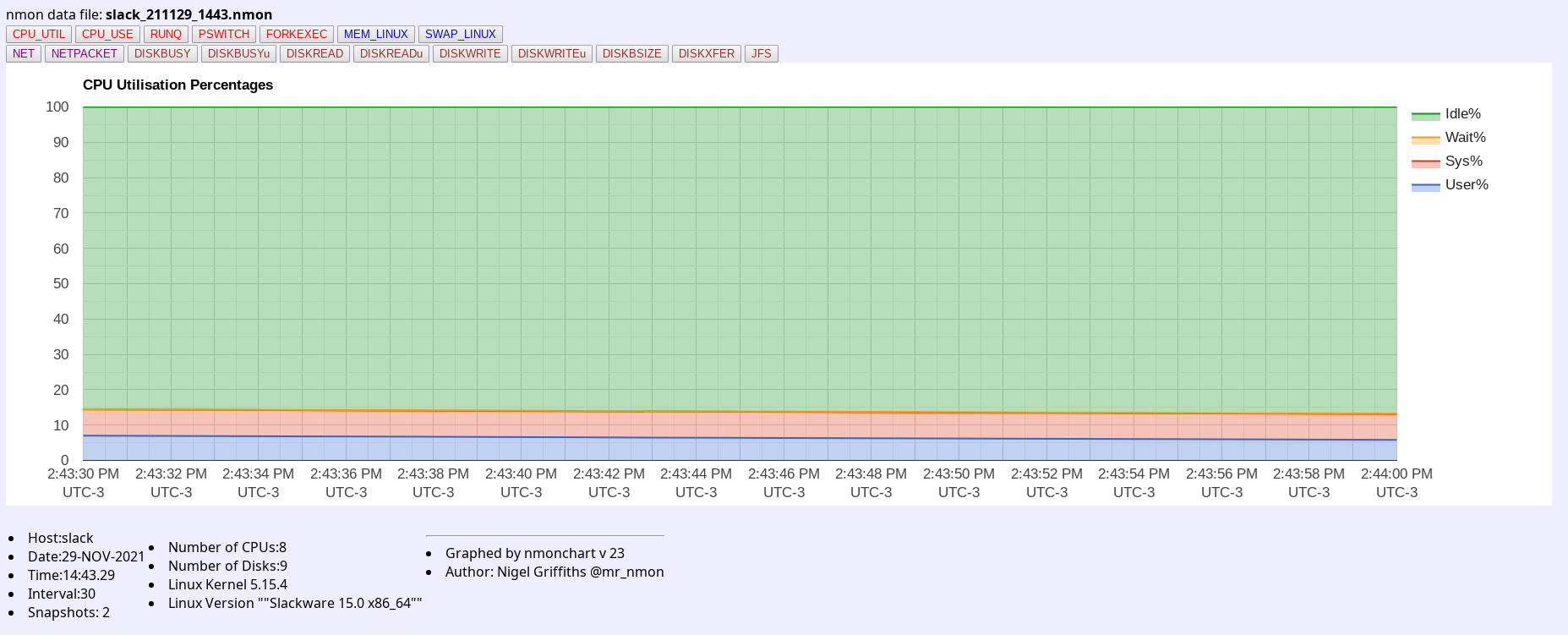Viewport: 1568px width, 635px height.
Task: Click the User% legend item
Action: coord(1466,185)
